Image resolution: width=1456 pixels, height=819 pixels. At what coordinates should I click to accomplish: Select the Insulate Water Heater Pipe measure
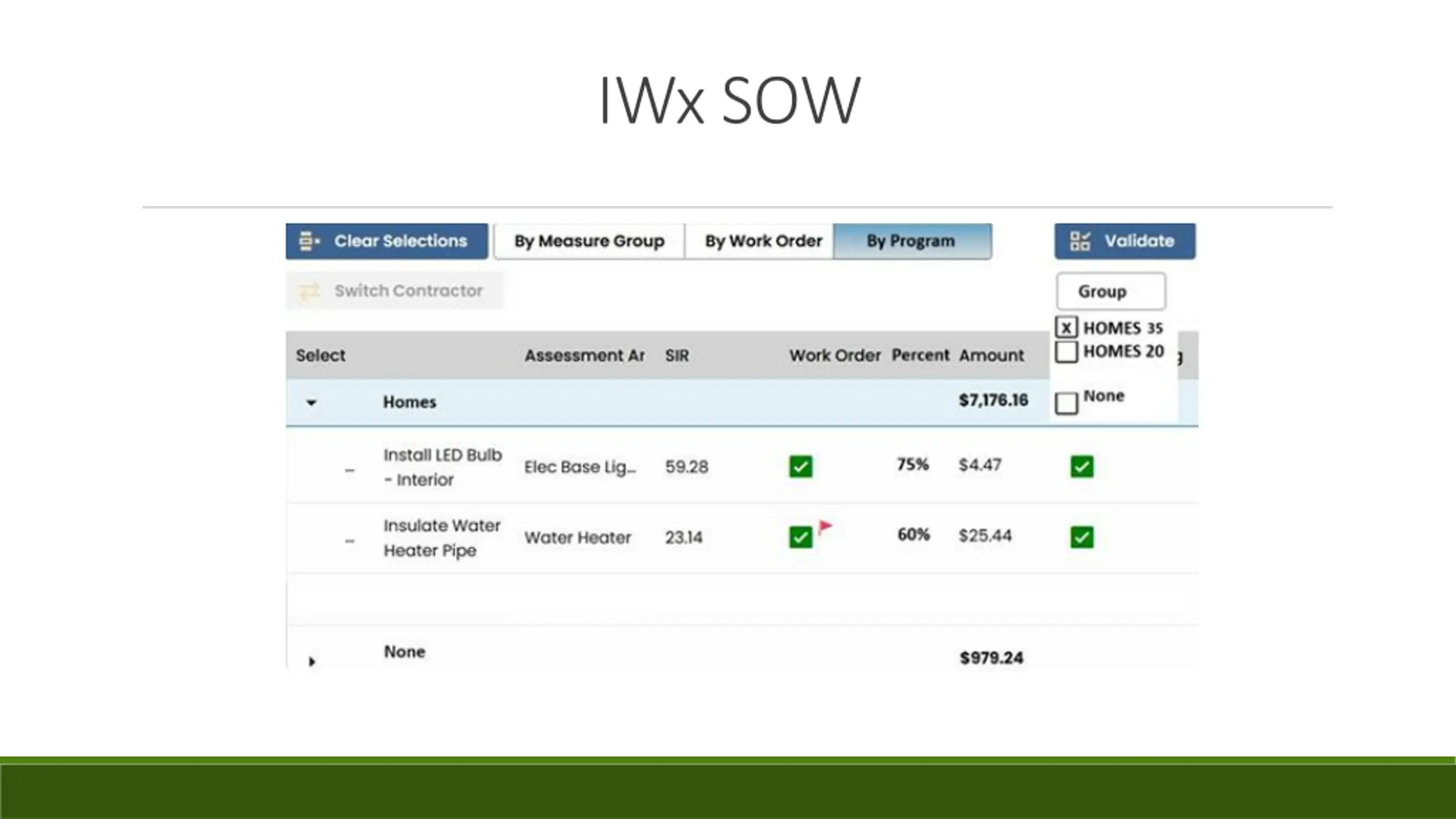pos(442,537)
